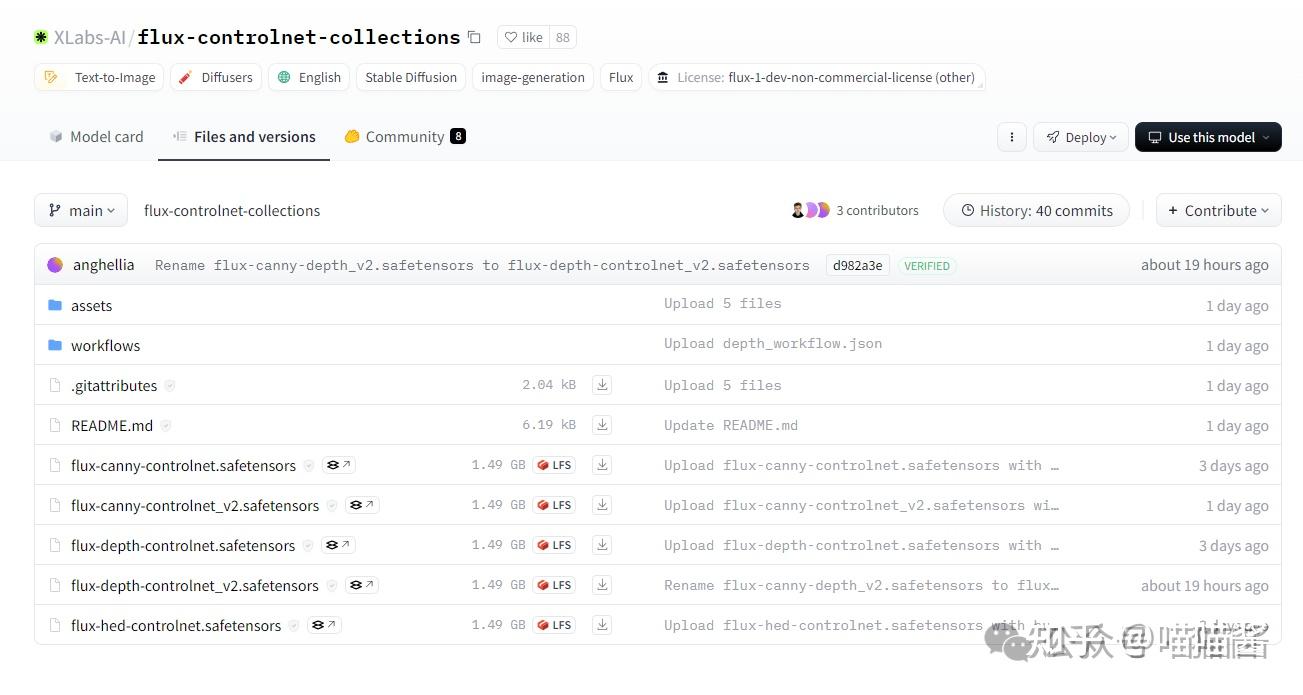
Task: Download the README.md file
Action: click(x=602, y=425)
